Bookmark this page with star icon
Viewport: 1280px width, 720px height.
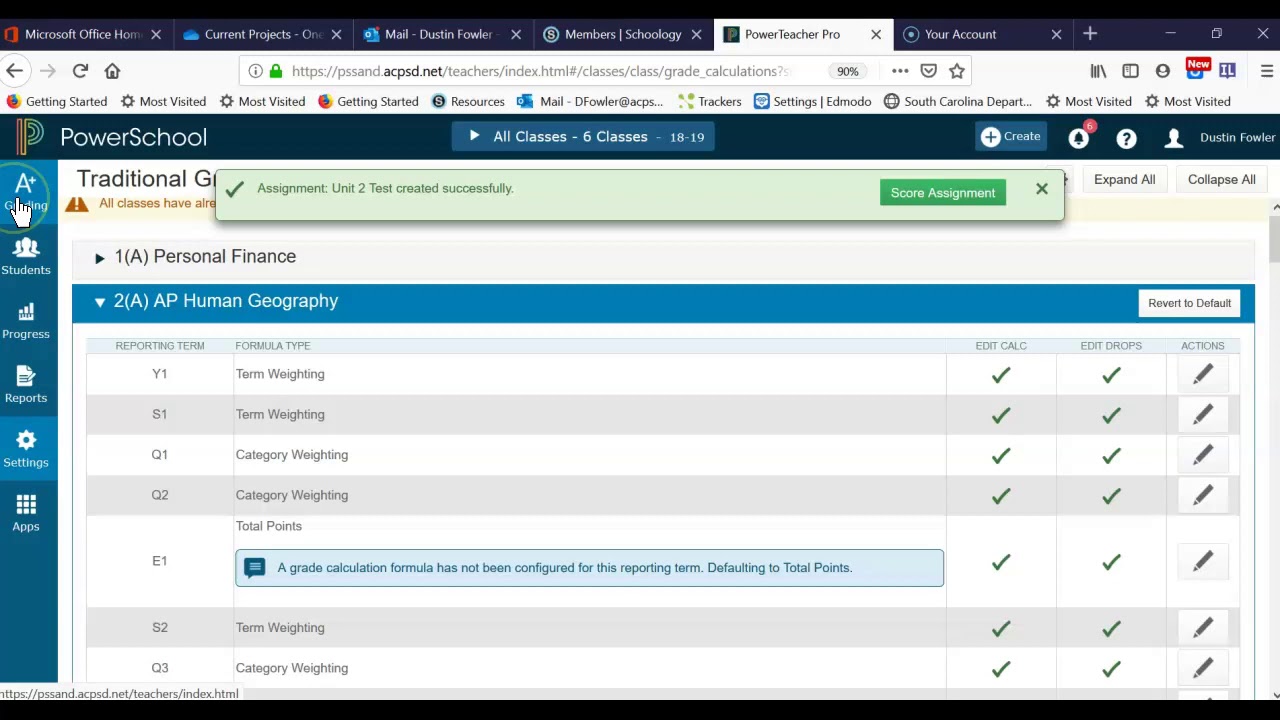(957, 71)
